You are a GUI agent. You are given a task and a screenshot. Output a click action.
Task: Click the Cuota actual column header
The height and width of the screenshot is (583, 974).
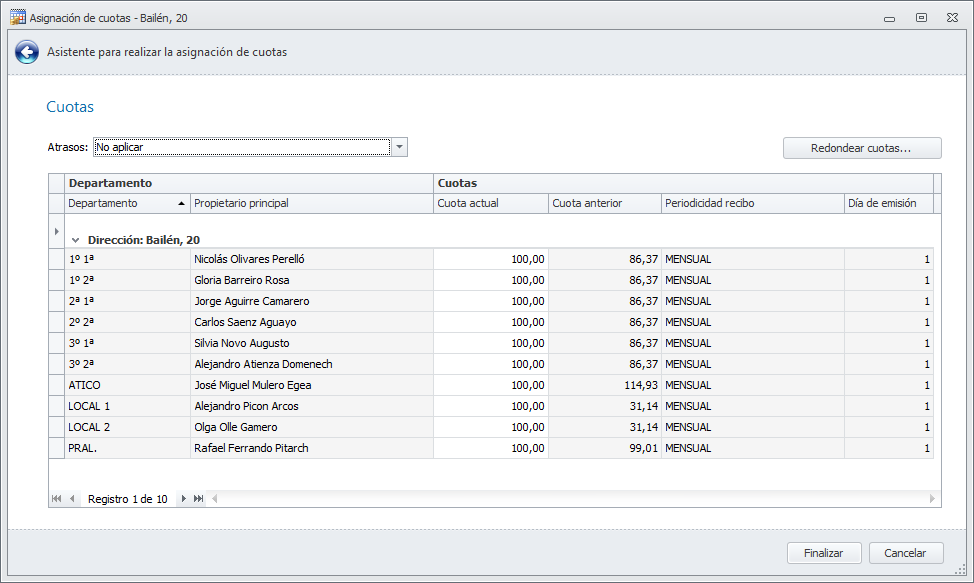490,204
